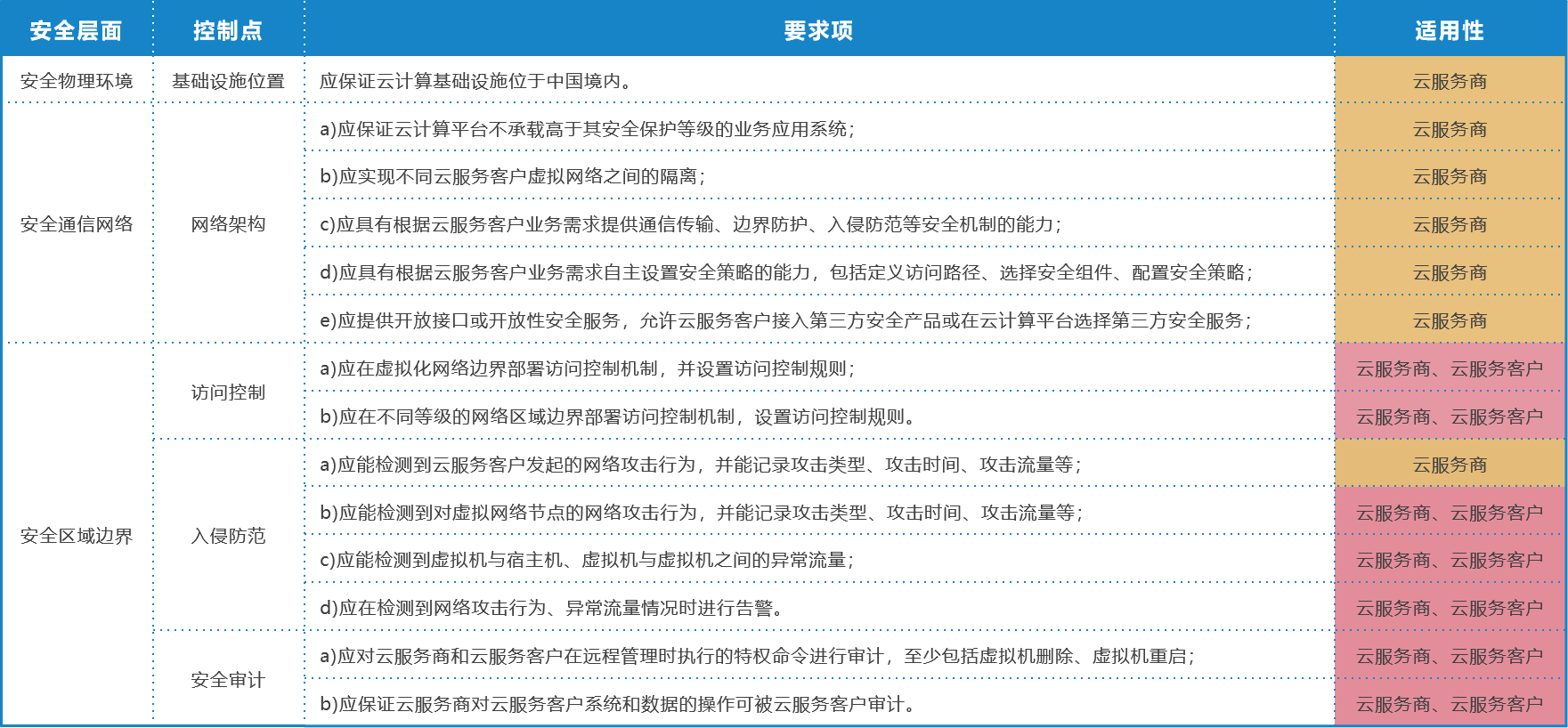Image resolution: width=1568 pixels, height=728 pixels.
Task: Select requirement b) about 虚拟网络之间的隔离
Action: [x=513, y=176]
